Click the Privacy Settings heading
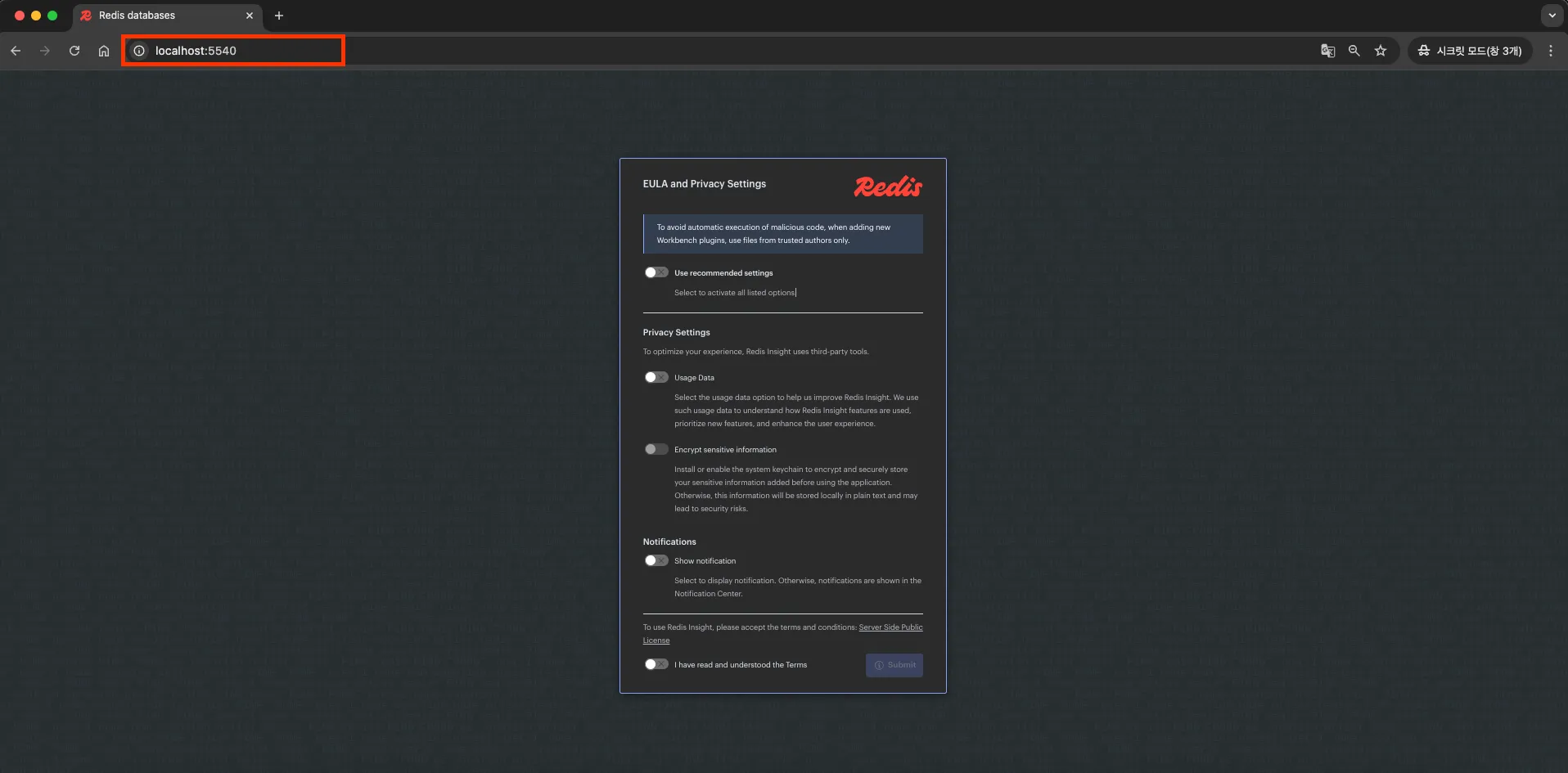Screen dimensions: 1568x773 coord(676,332)
